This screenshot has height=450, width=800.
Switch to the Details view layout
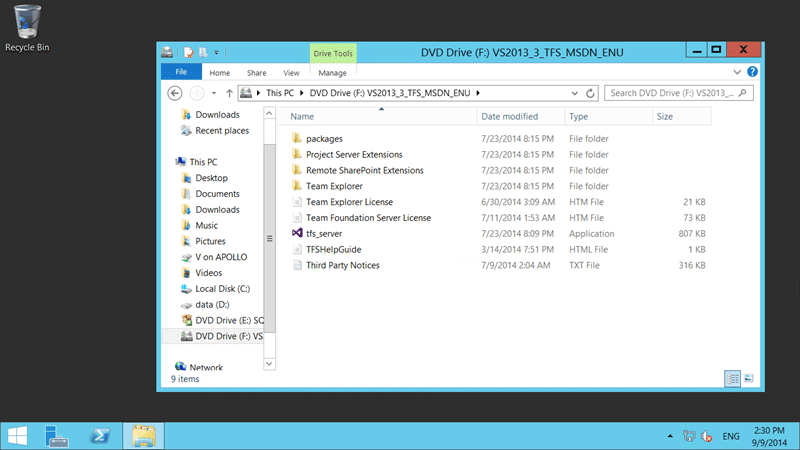[x=732, y=378]
